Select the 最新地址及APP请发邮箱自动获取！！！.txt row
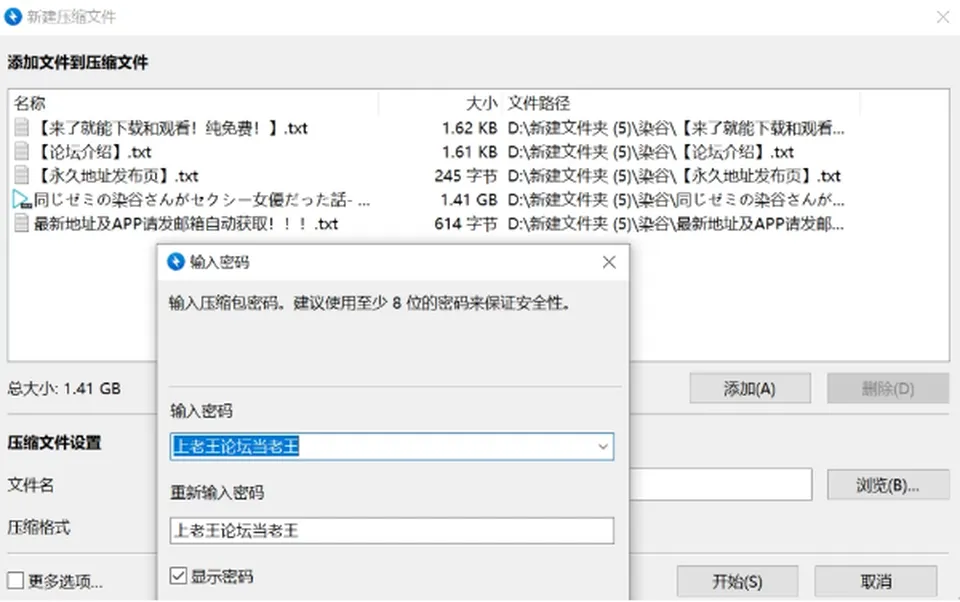960x602 pixels. pos(429,224)
